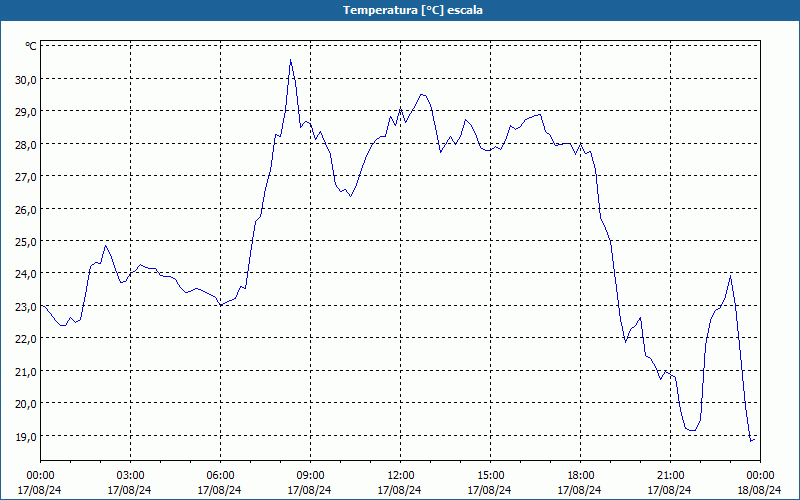Click the 12:00 time axis label
This screenshot has width=800, height=500.
(x=400, y=475)
